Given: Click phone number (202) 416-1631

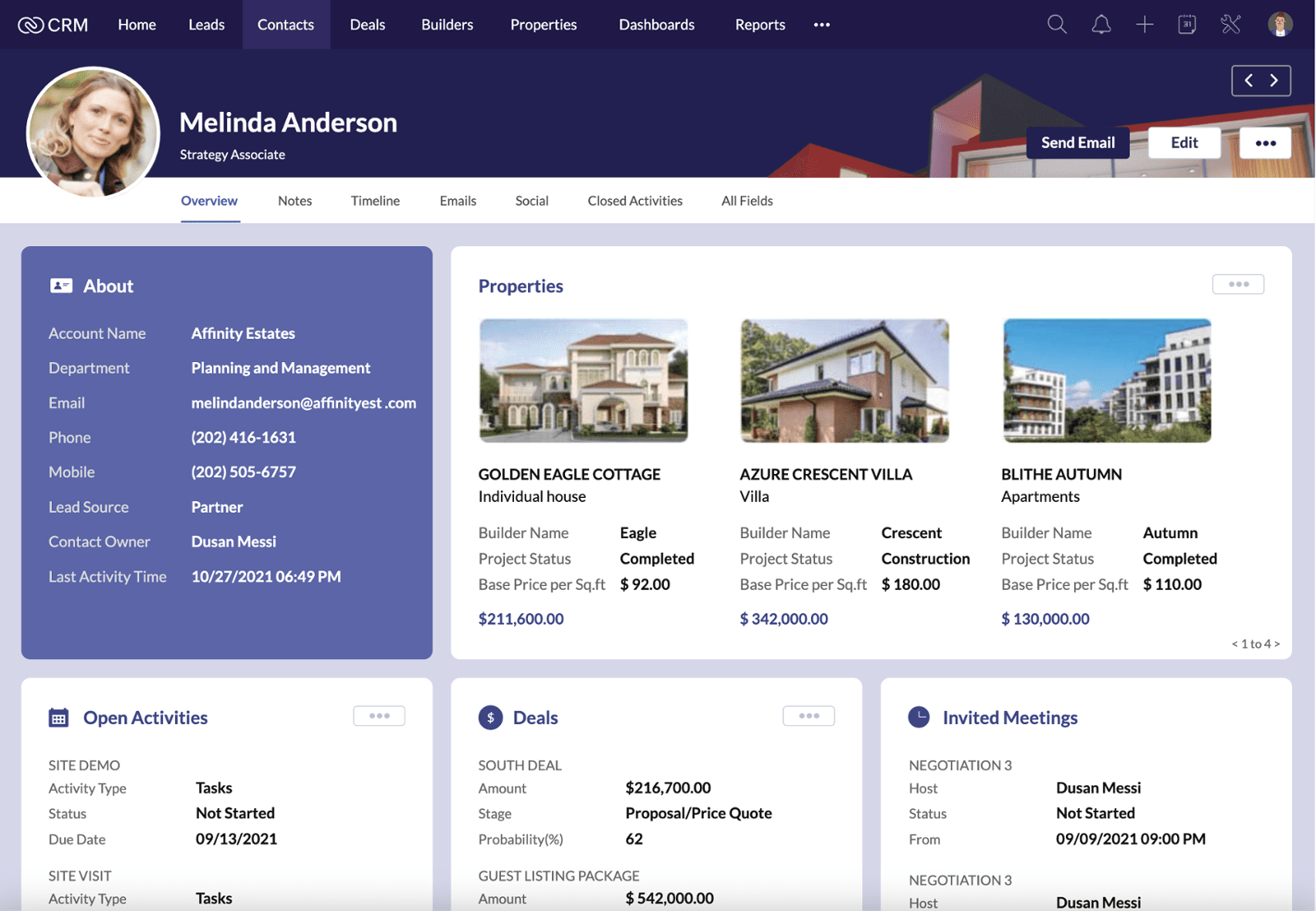Looking at the screenshot, I should (243, 438).
